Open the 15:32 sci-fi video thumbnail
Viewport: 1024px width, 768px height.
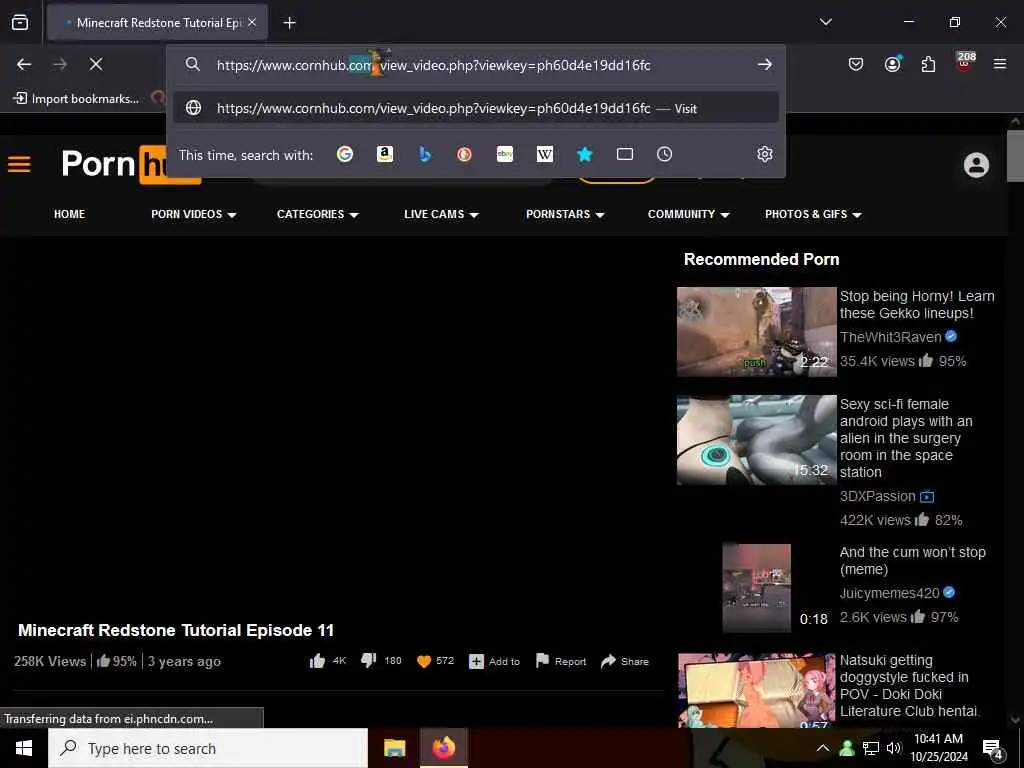point(756,440)
